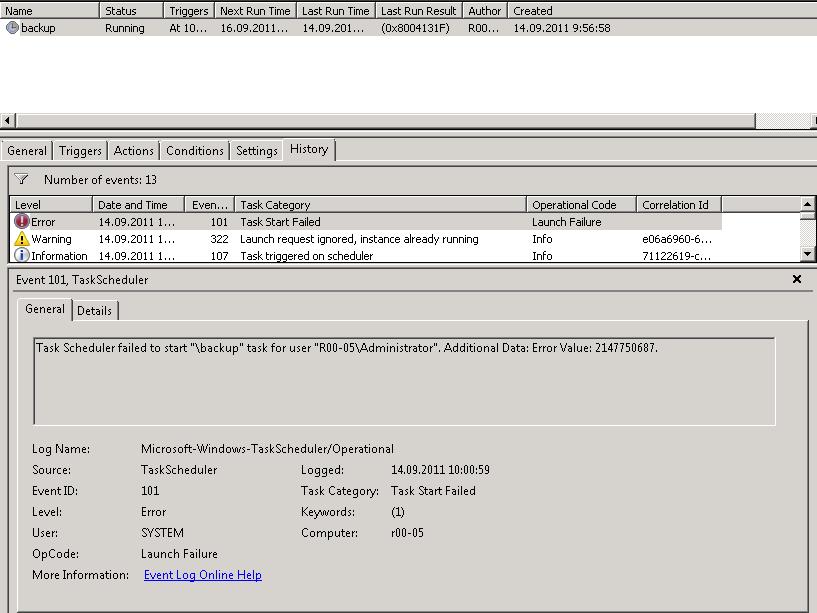Screen dimensions: 817x613
Task: Open the General task tab
Action: (x=27, y=151)
